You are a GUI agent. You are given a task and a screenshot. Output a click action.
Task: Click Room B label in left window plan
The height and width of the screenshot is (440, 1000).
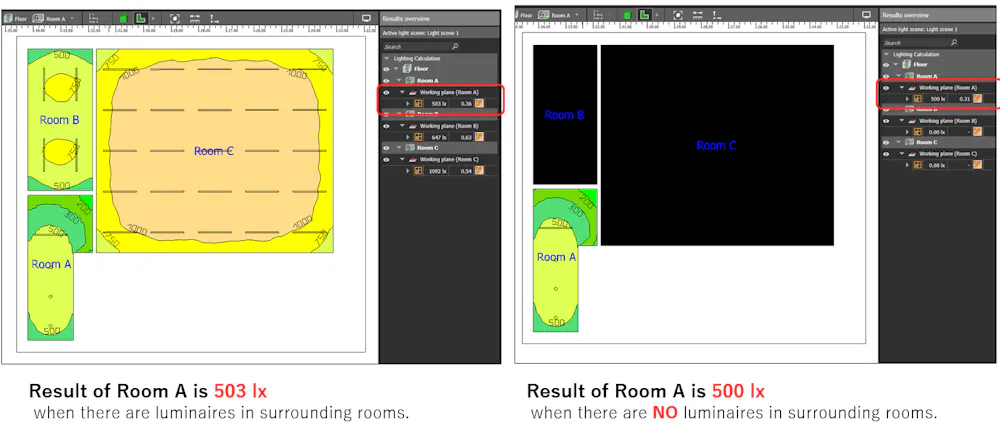pos(59,119)
